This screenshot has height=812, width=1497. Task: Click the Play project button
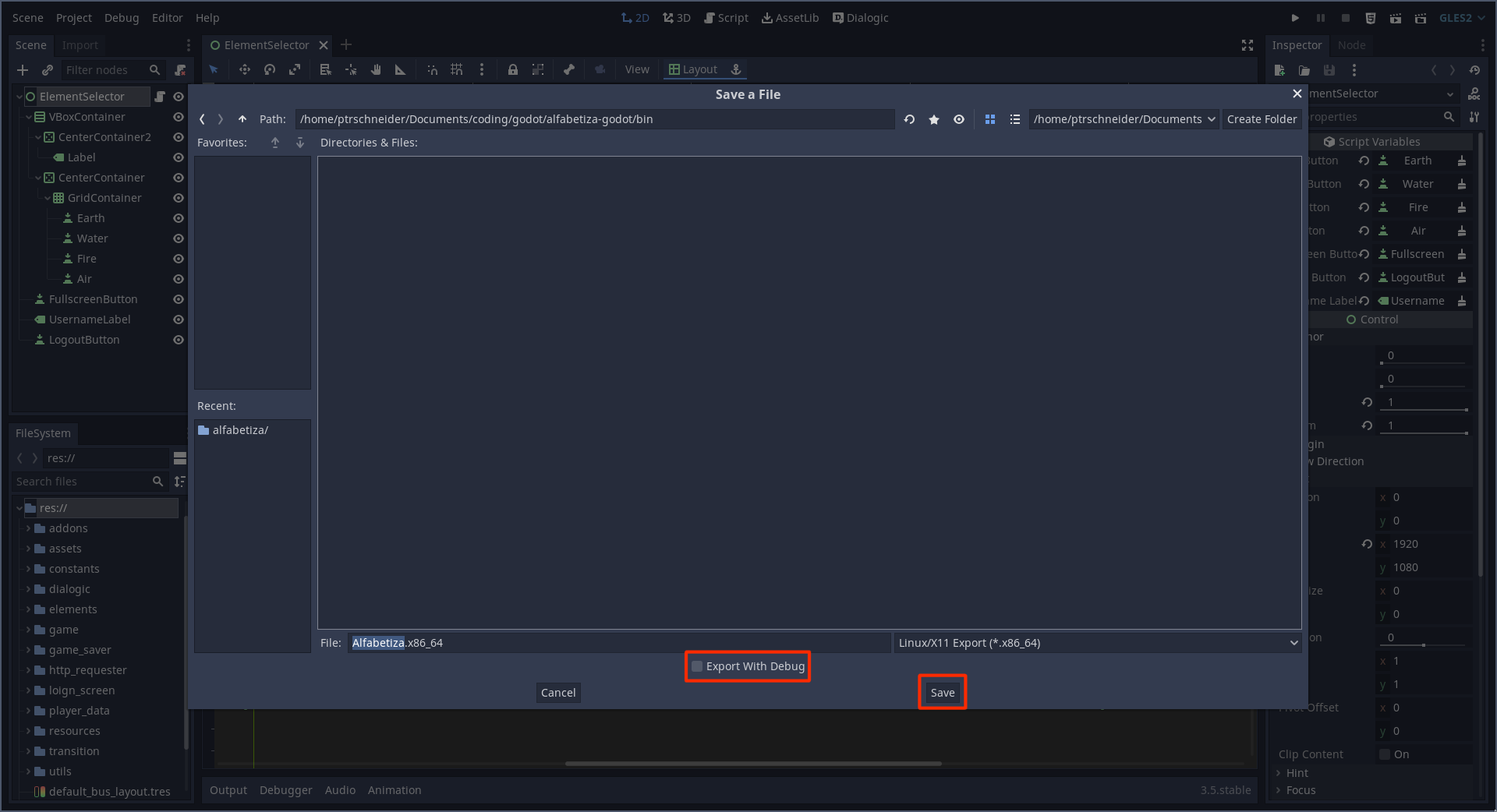click(x=1295, y=18)
